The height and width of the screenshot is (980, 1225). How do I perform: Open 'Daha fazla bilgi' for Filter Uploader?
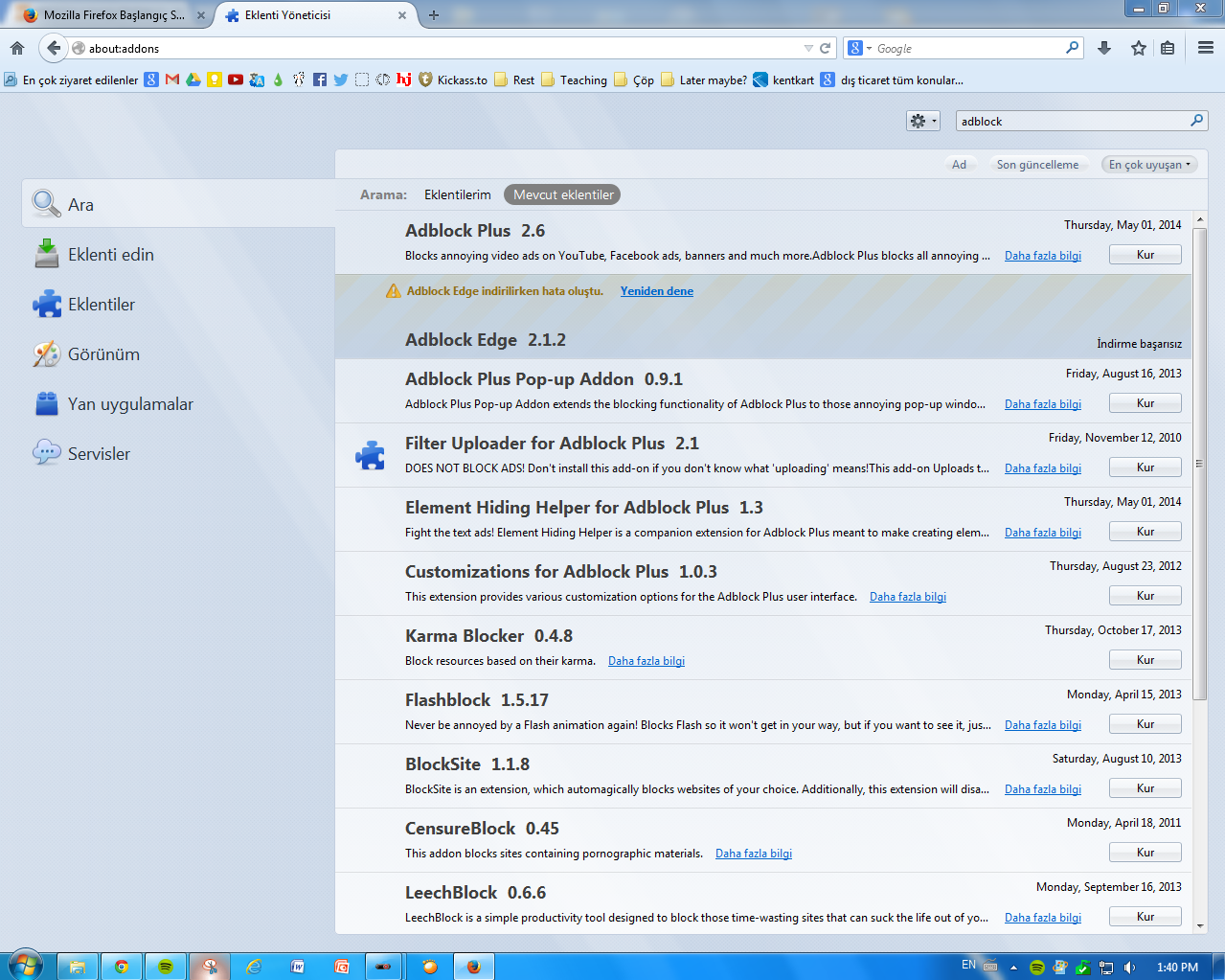tap(1043, 468)
